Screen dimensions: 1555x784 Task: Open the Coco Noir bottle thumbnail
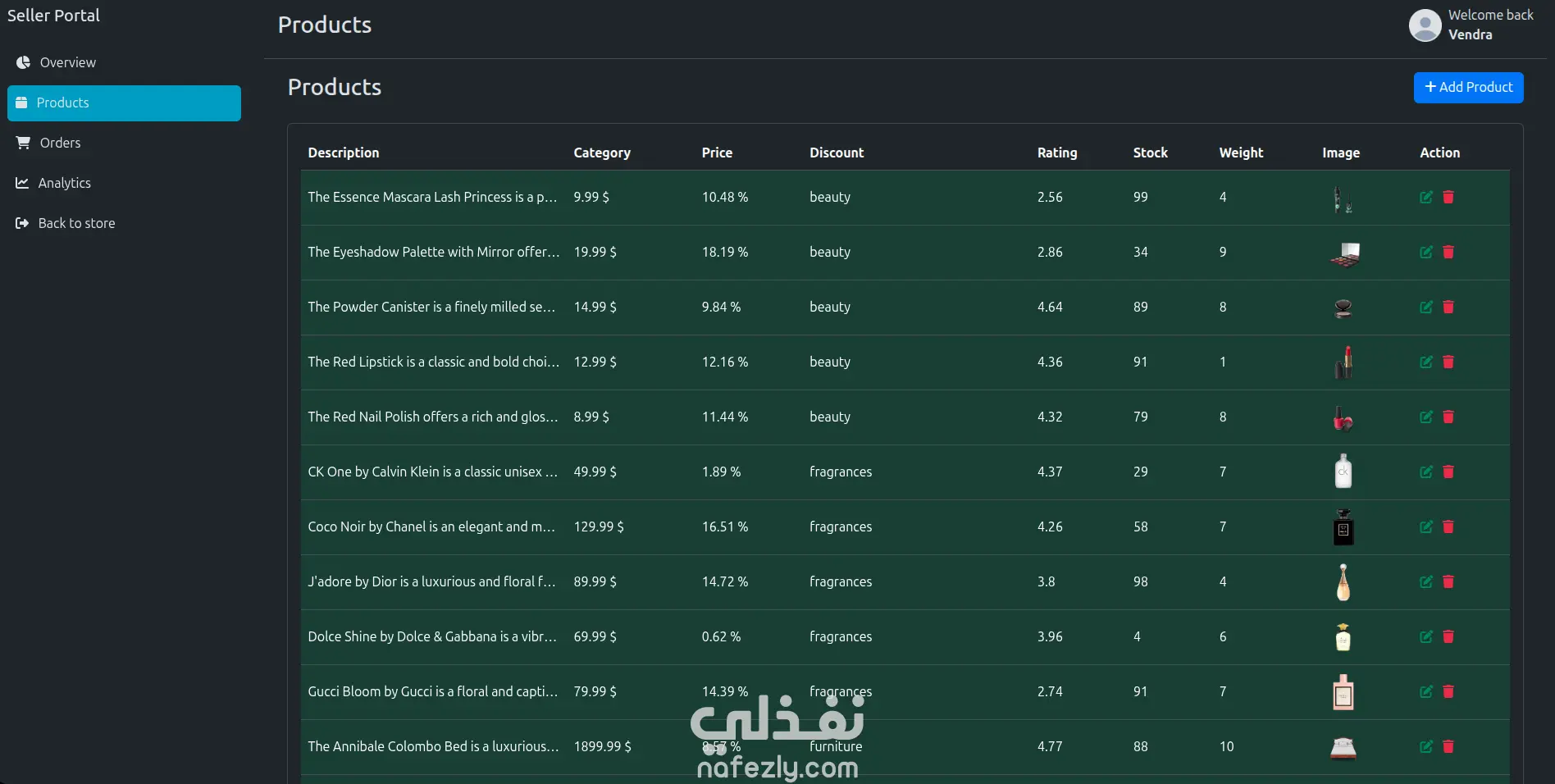click(x=1343, y=526)
